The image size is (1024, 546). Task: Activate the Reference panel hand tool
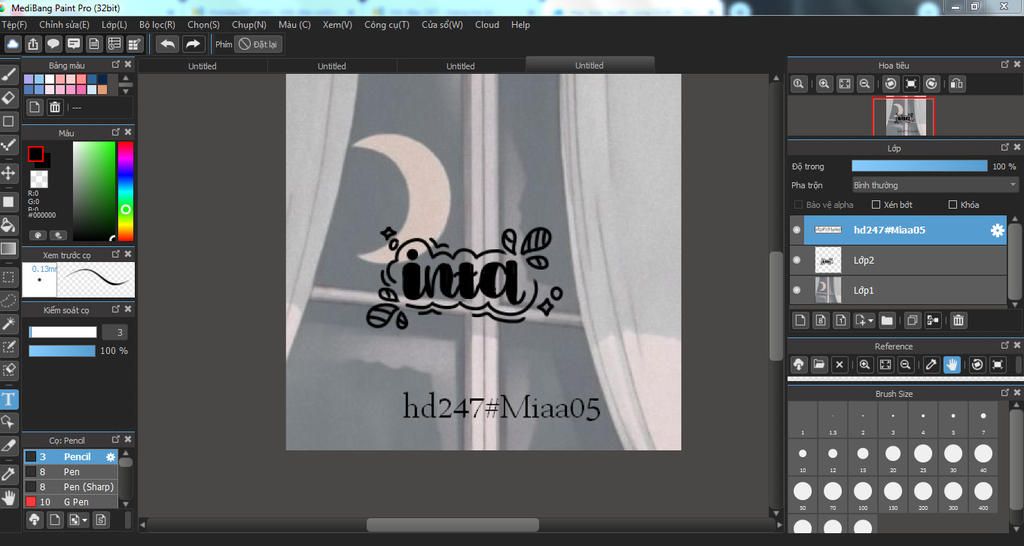point(952,364)
